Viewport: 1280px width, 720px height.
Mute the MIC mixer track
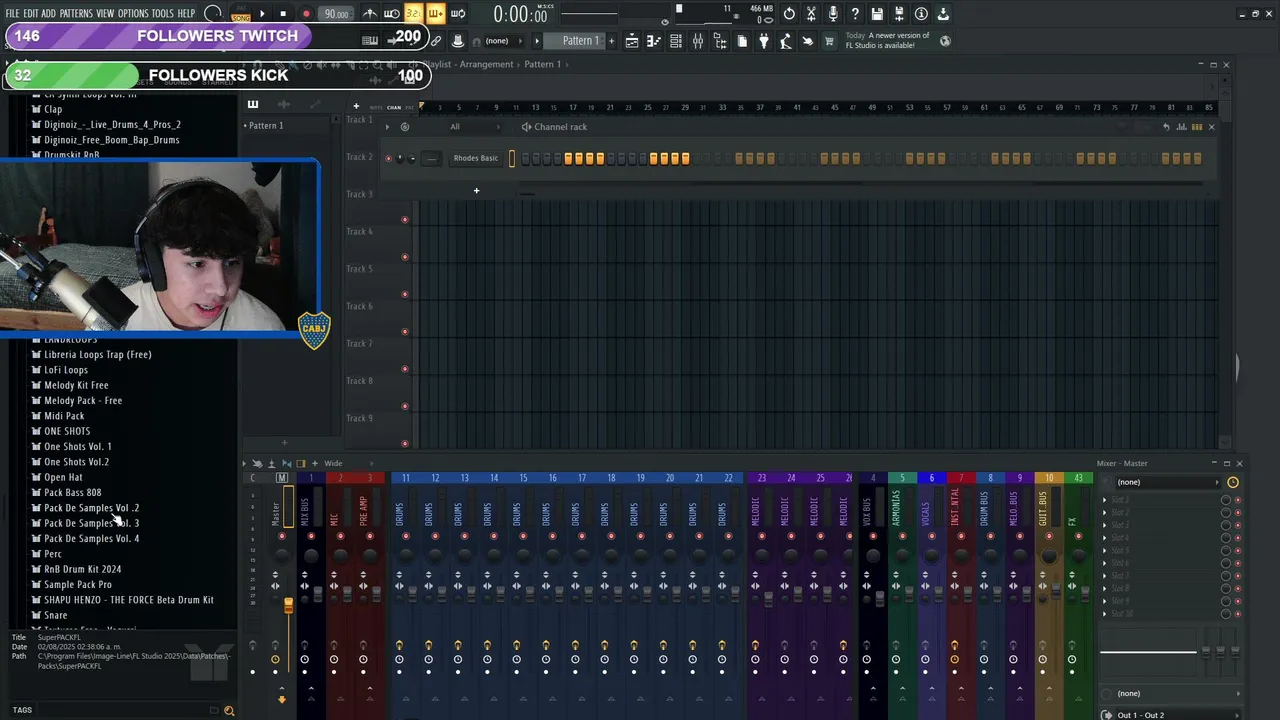pos(340,536)
